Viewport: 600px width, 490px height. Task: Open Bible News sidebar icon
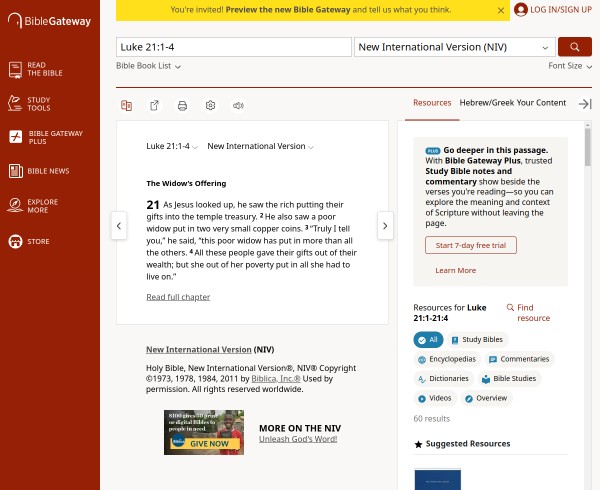(x=16, y=171)
